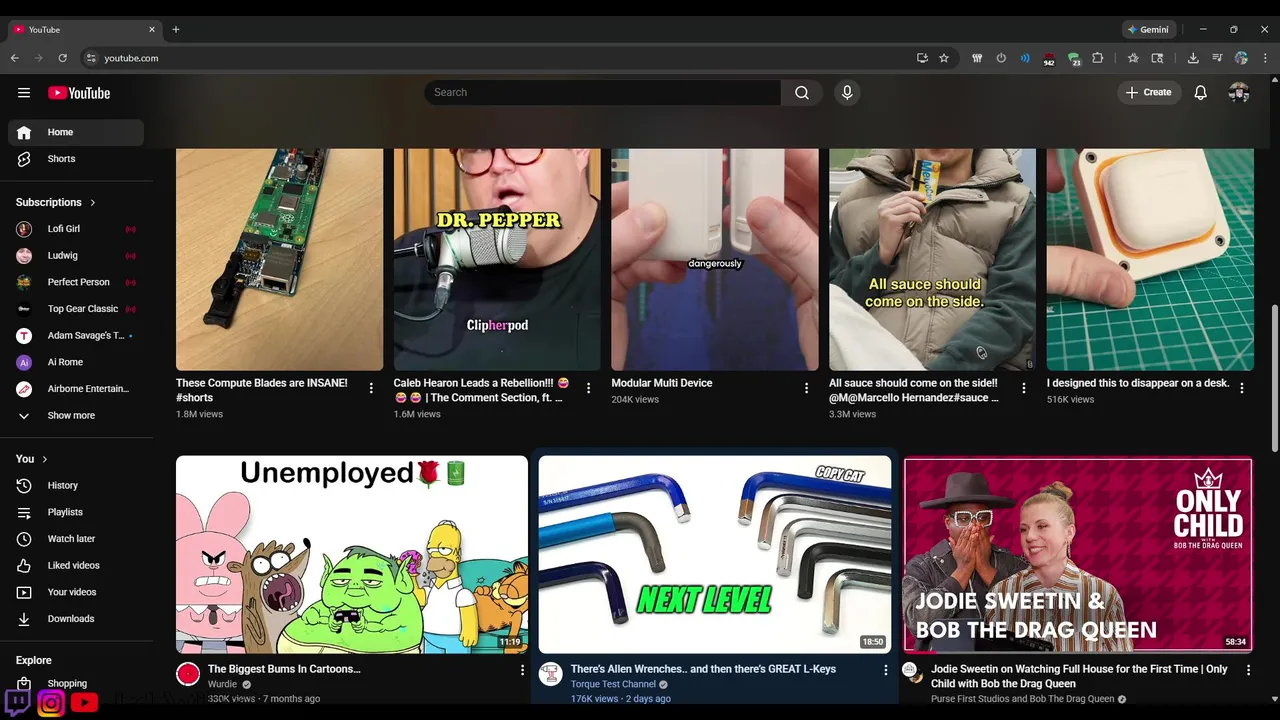
Task: Click the power-symbol extension icon
Action: pyautogui.click(x=1001, y=58)
